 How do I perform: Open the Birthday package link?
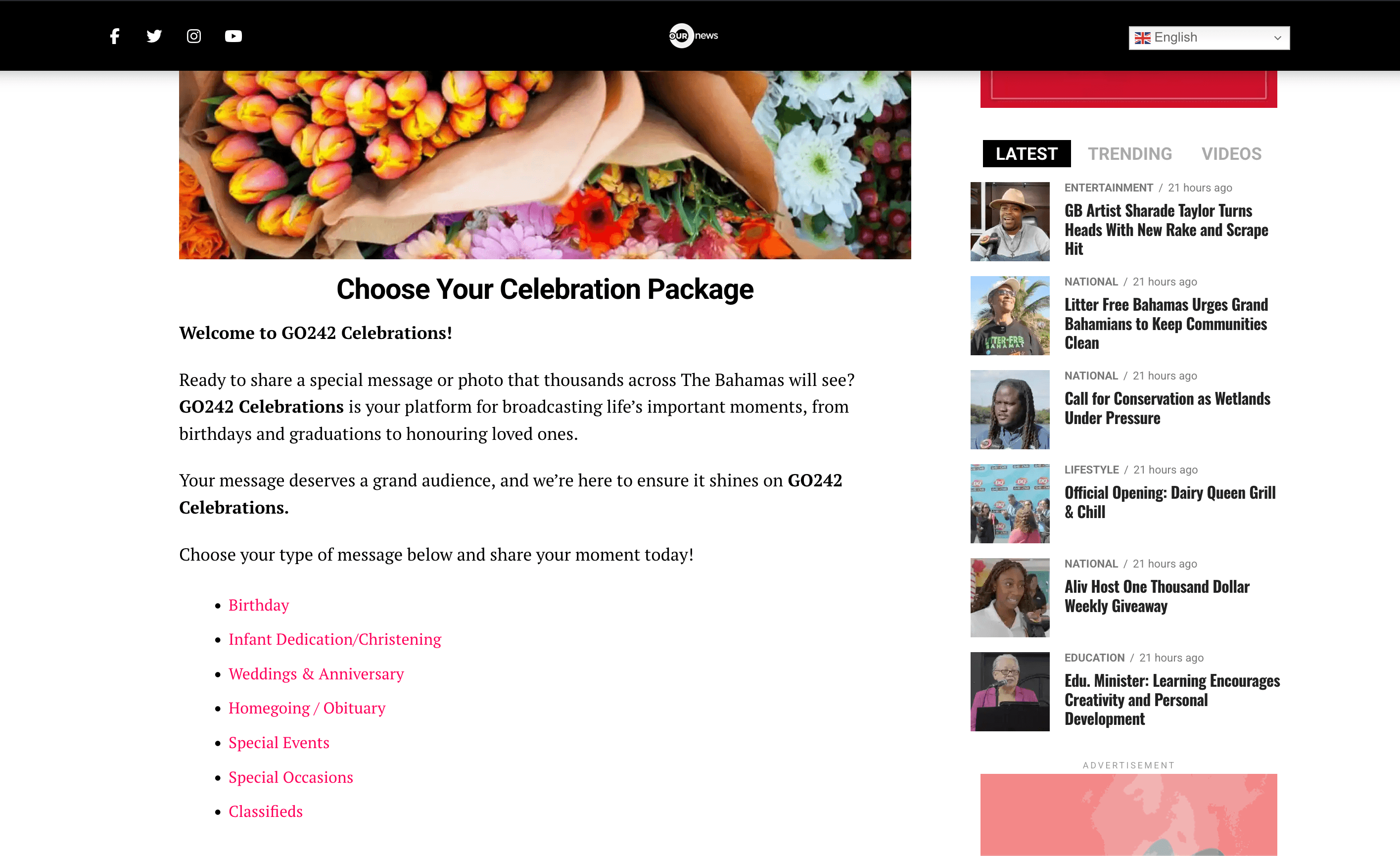259,605
